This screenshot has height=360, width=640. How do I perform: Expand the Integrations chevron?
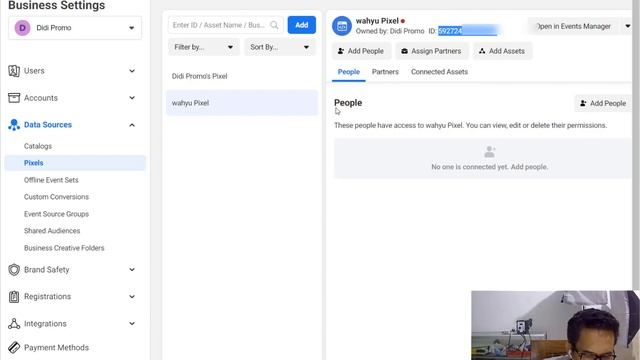(x=132, y=324)
